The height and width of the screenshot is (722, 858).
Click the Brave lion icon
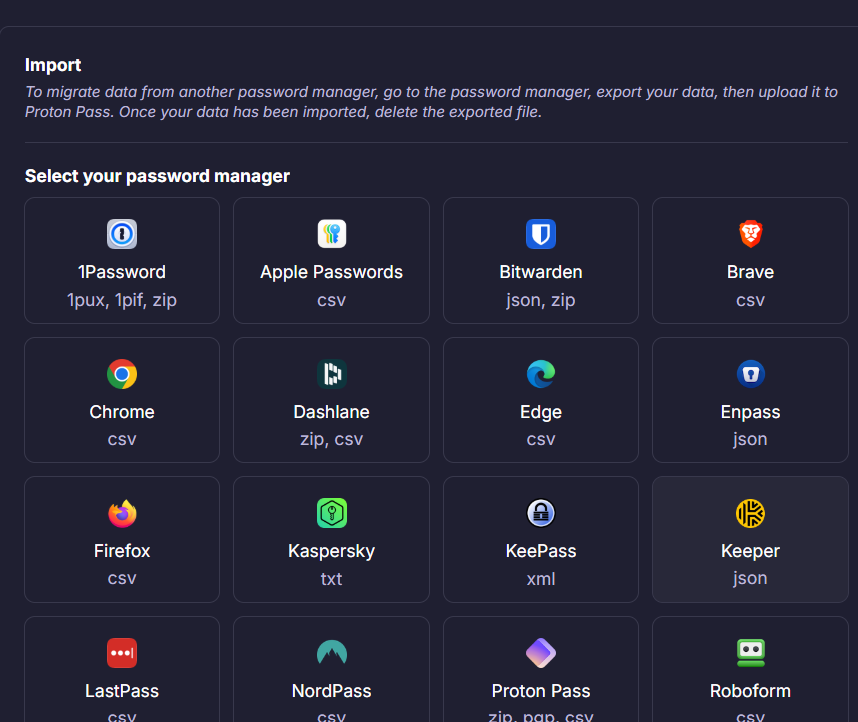point(750,234)
